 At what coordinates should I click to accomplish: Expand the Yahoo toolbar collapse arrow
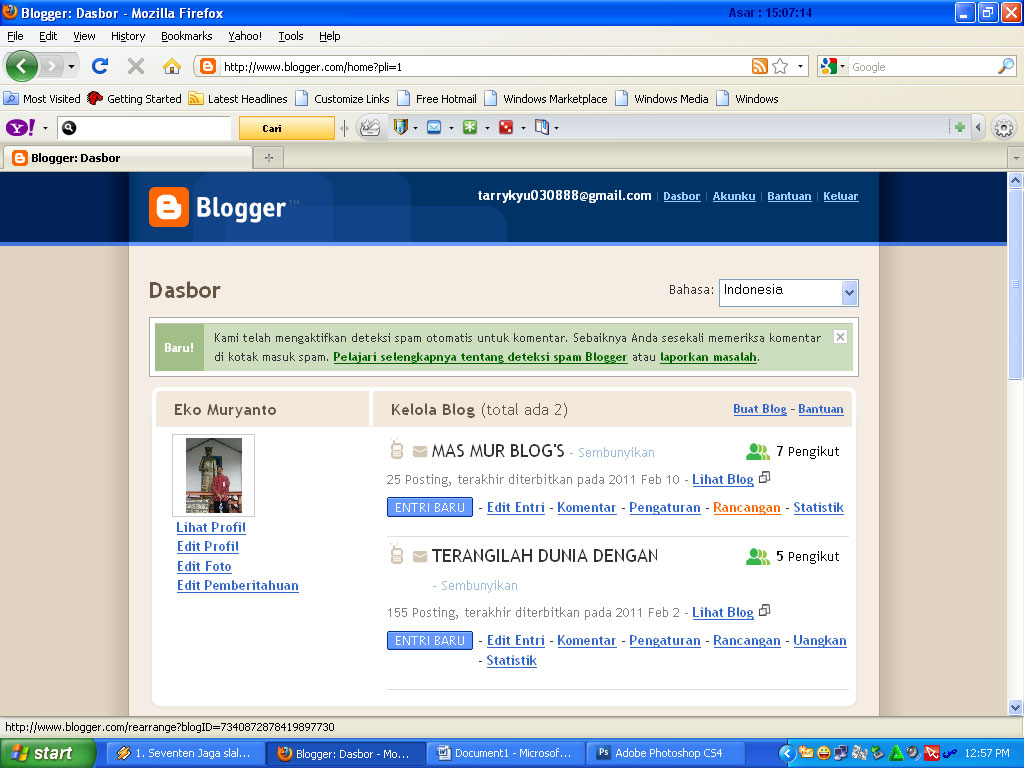(x=978, y=127)
